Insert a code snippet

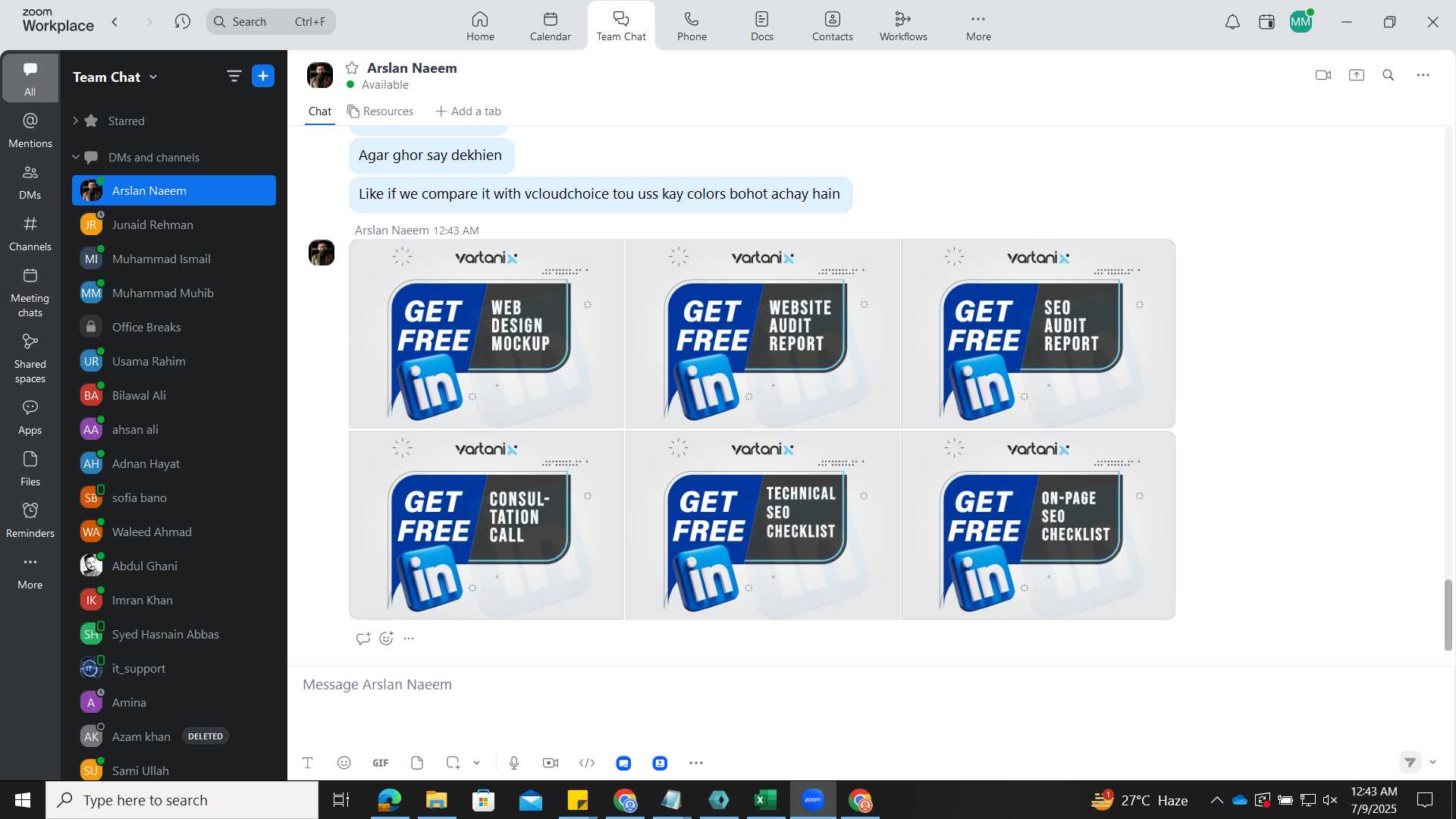[587, 763]
